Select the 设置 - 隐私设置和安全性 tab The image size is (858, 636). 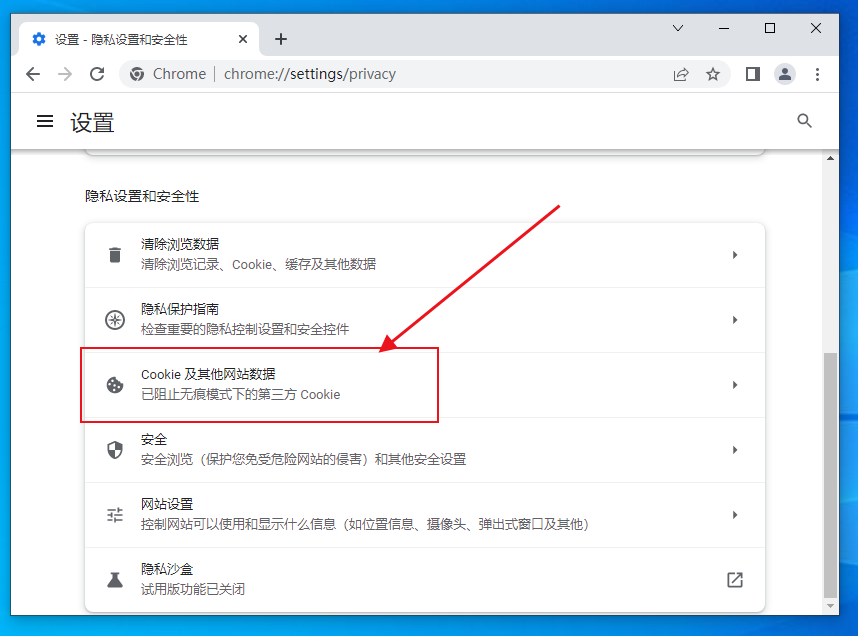139,39
